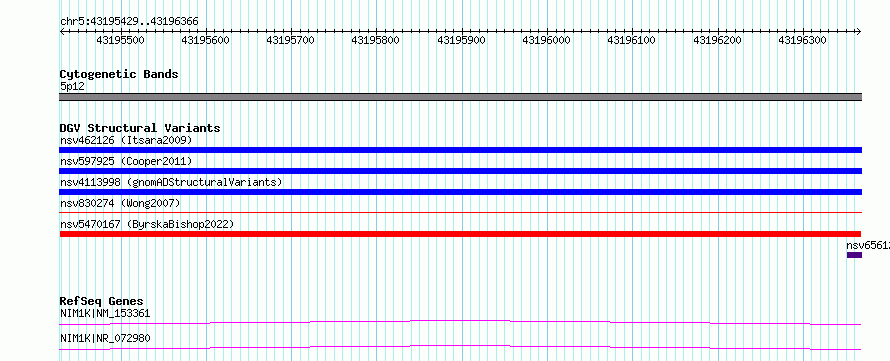Click ruler position 43195600
Screen dimensions: 890x361
tap(205, 40)
